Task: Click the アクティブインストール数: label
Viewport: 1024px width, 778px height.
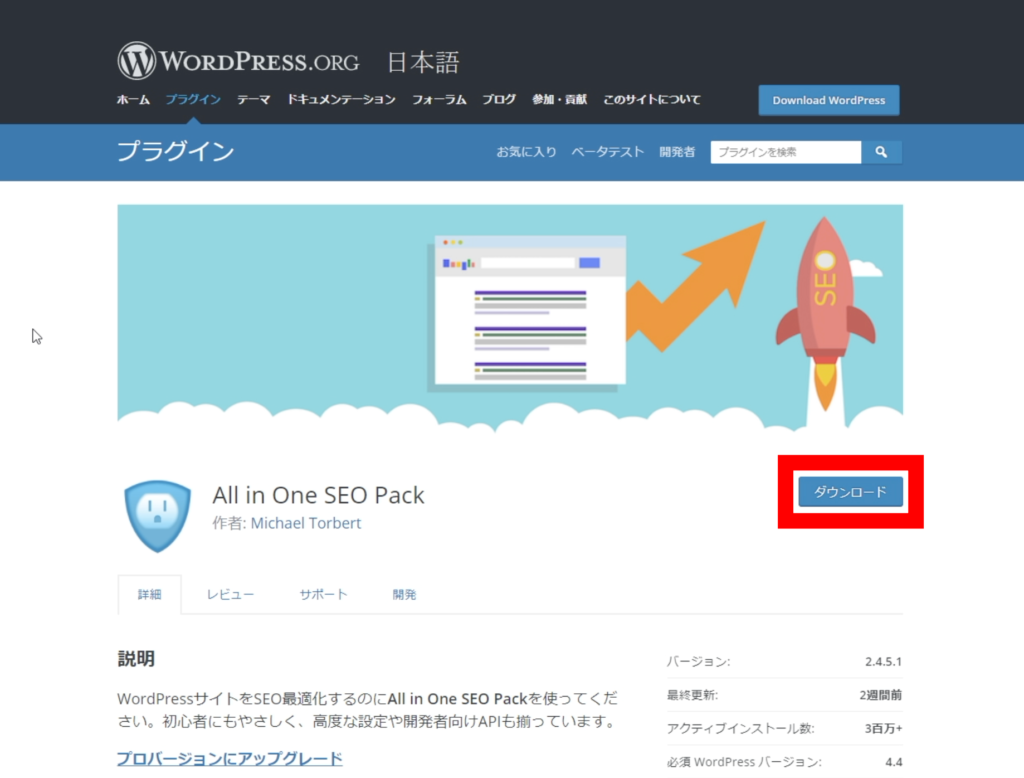Action: 741,728
